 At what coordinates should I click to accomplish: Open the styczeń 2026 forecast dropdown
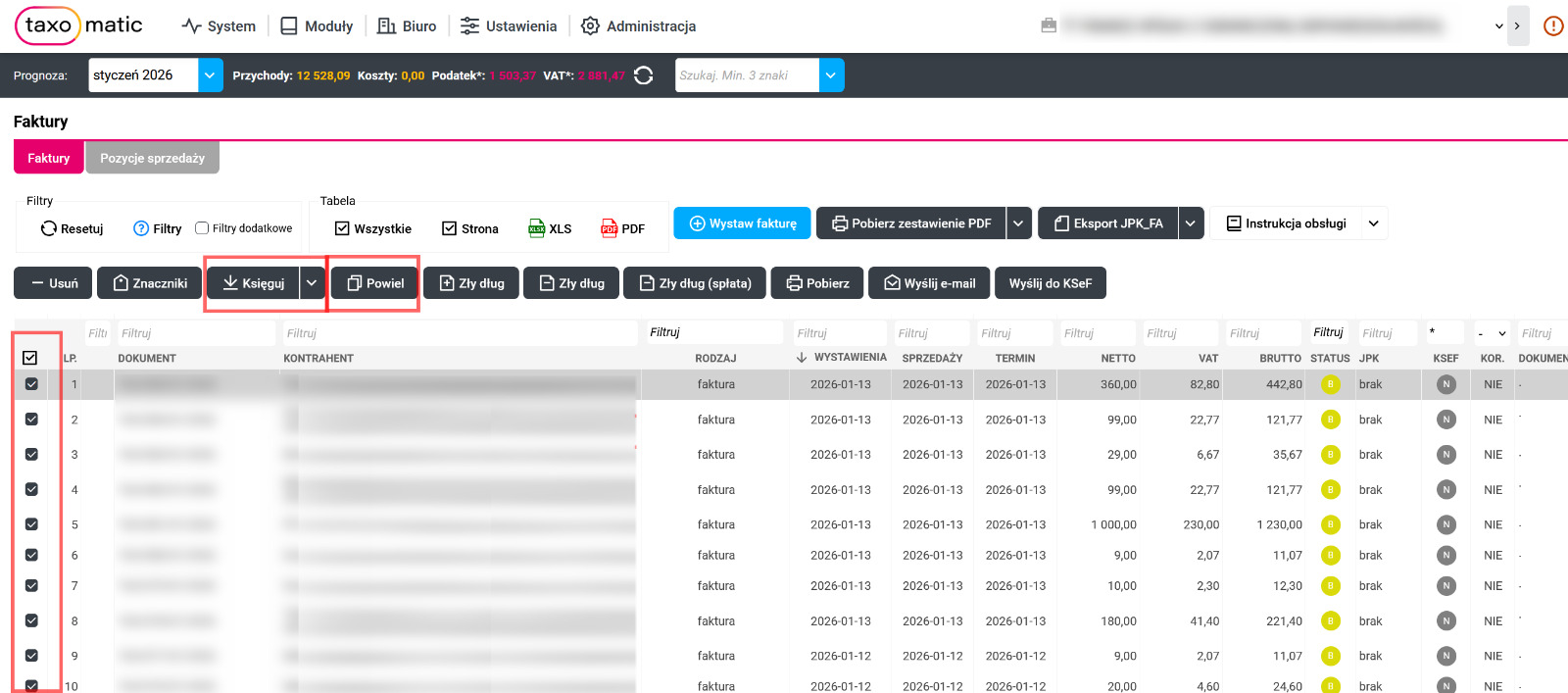tap(210, 75)
